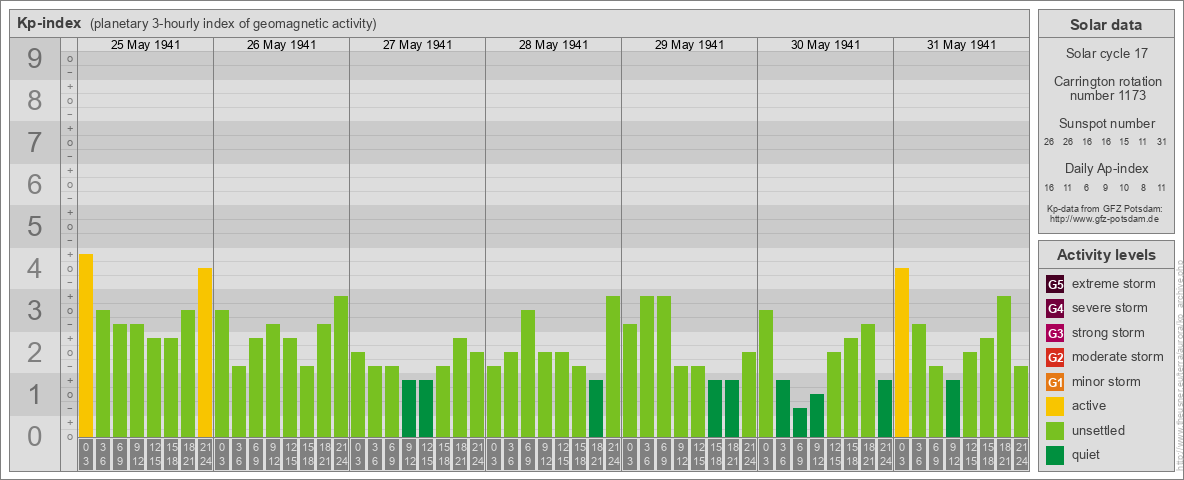Click the 0-3 hour label under 25 May
1184x480 pixels.
(x=86, y=454)
